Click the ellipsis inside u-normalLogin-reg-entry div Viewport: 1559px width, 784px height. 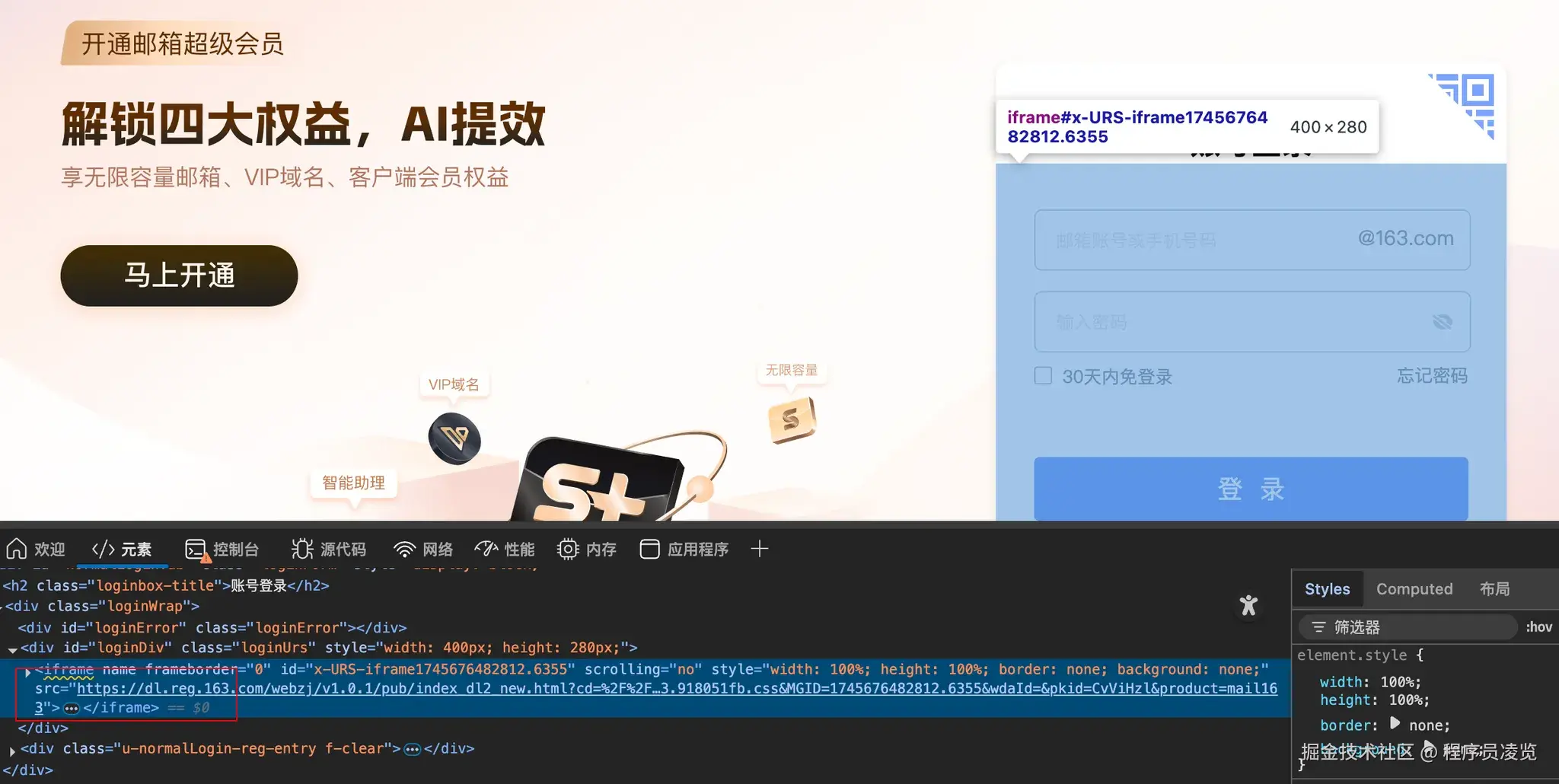(413, 750)
